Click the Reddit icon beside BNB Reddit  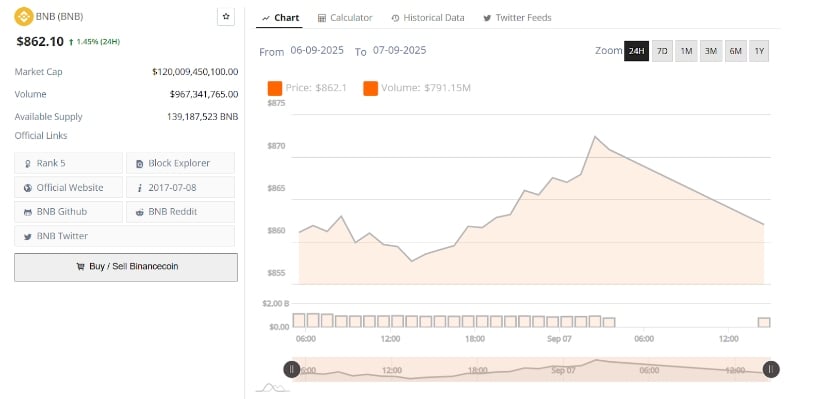tap(139, 212)
